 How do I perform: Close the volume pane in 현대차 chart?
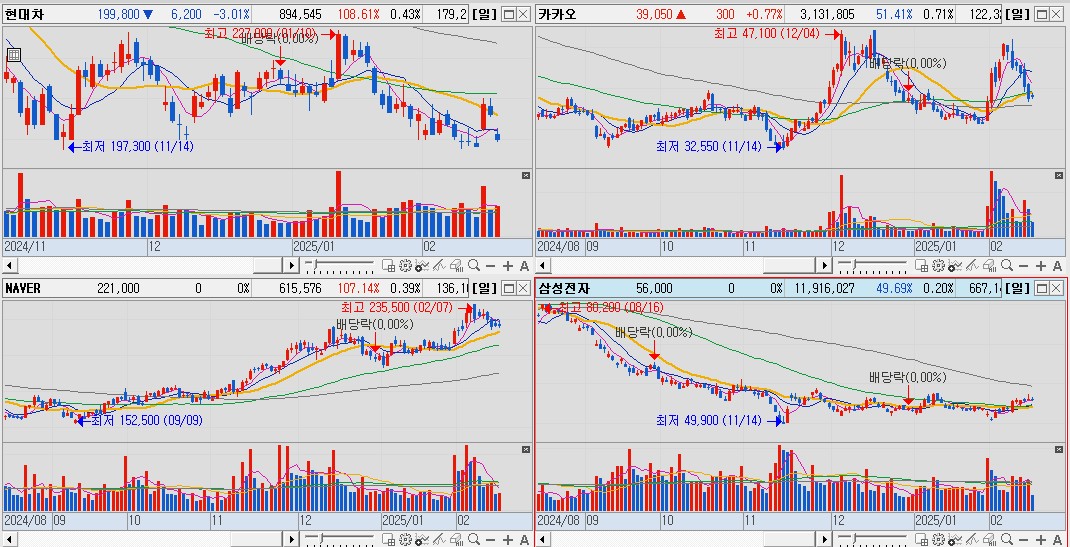(x=525, y=175)
